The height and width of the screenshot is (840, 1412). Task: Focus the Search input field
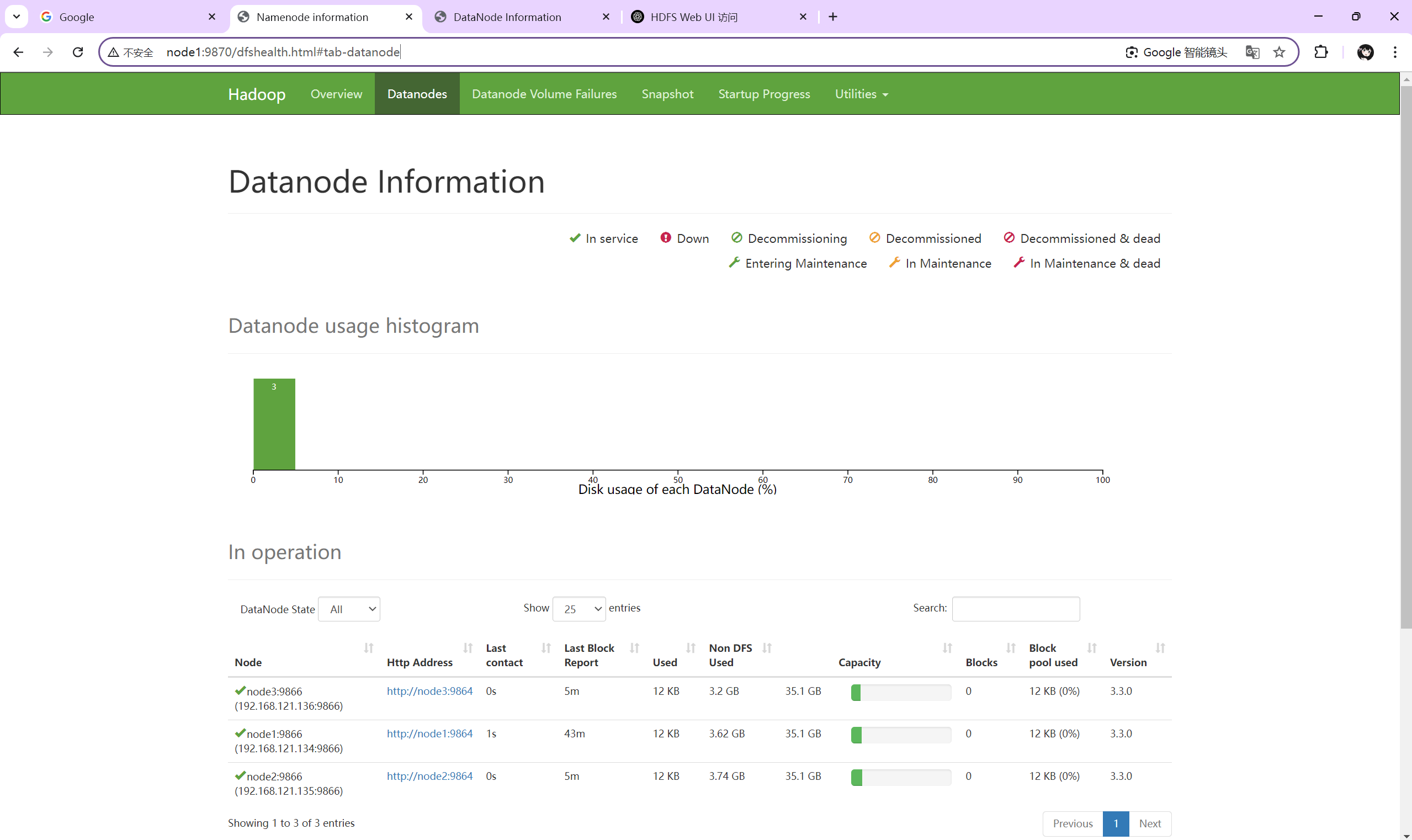click(1016, 609)
